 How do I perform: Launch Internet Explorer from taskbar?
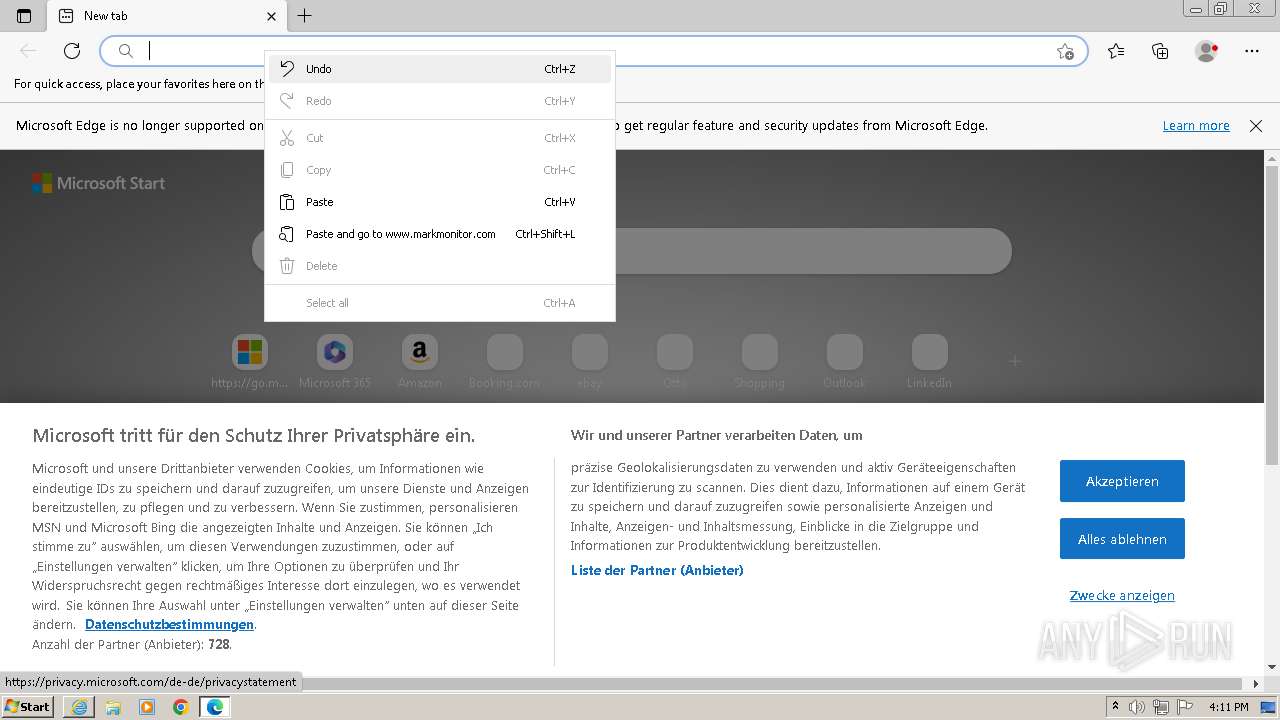79,707
